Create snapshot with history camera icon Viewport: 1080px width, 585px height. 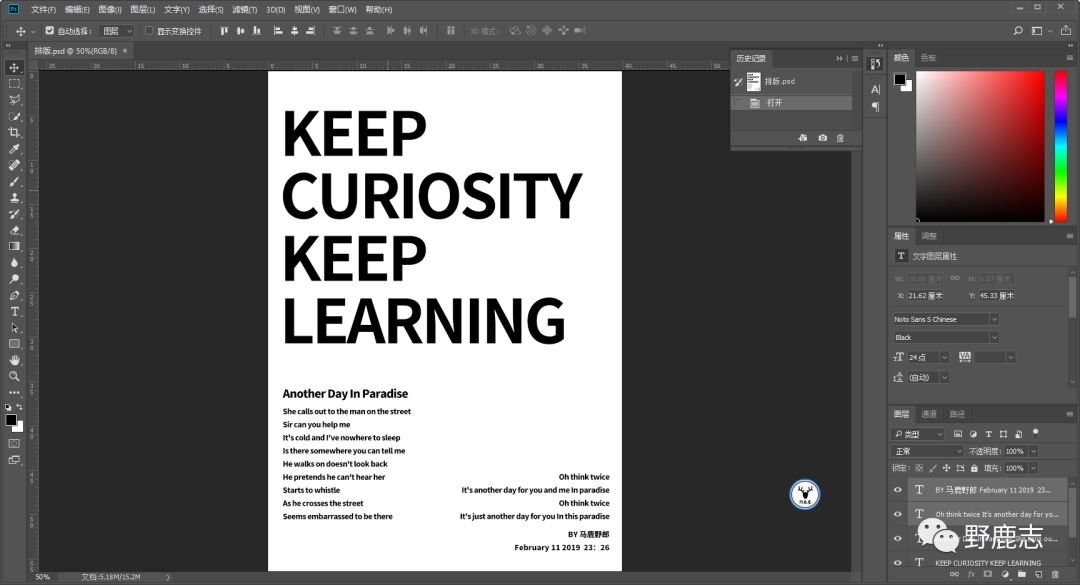(x=822, y=138)
